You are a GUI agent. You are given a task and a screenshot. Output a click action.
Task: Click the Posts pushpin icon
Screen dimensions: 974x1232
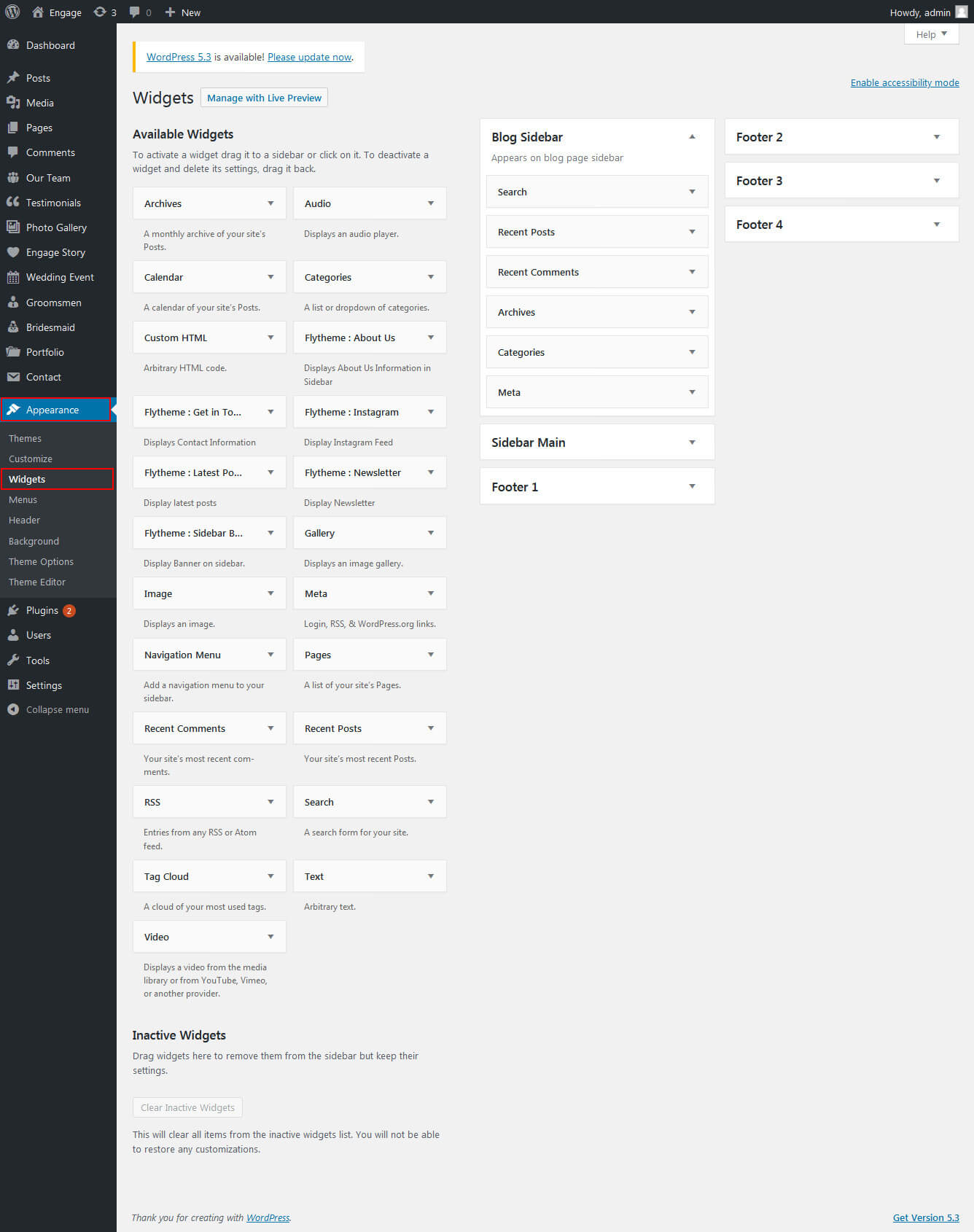point(13,77)
